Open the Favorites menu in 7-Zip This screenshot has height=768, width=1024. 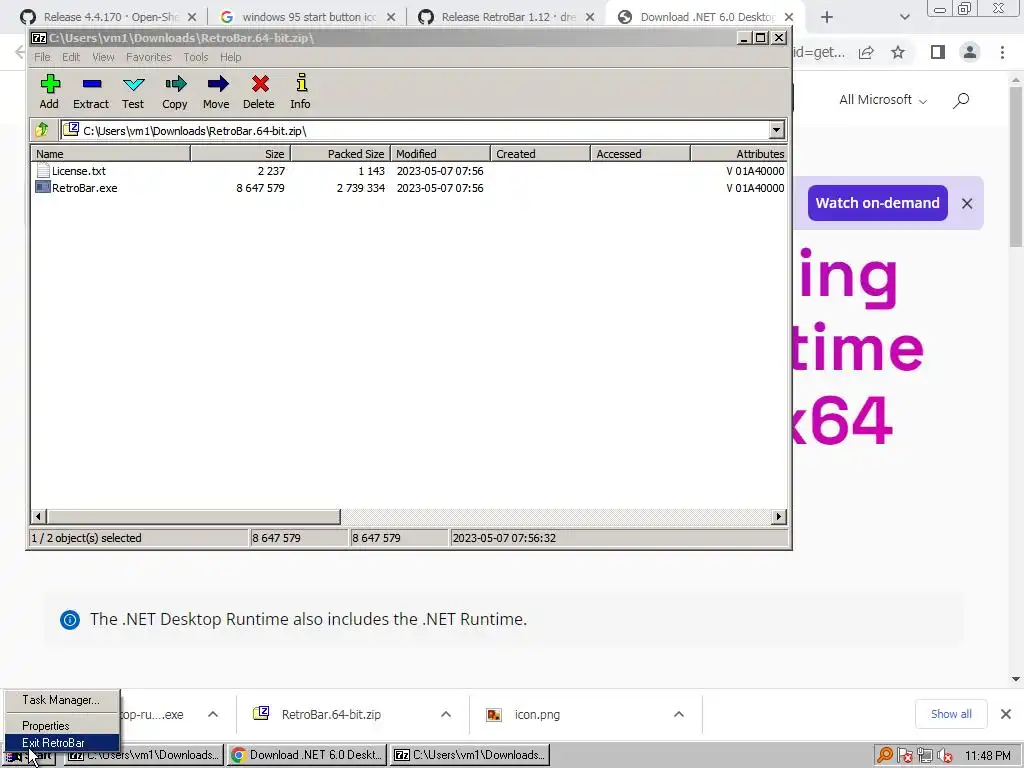149,57
